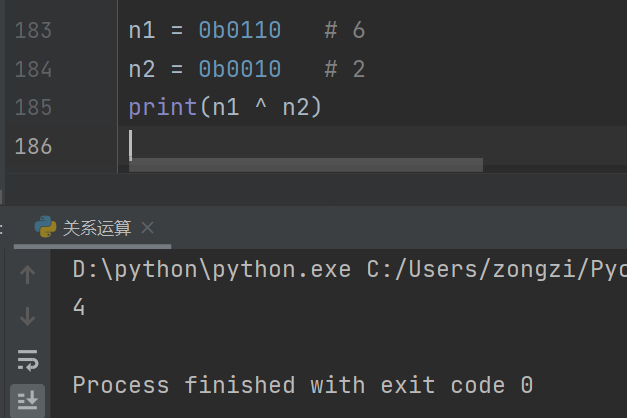Place cursor on the 0b0010 literal
This screenshot has width=627, height=418.
[x=240, y=69]
